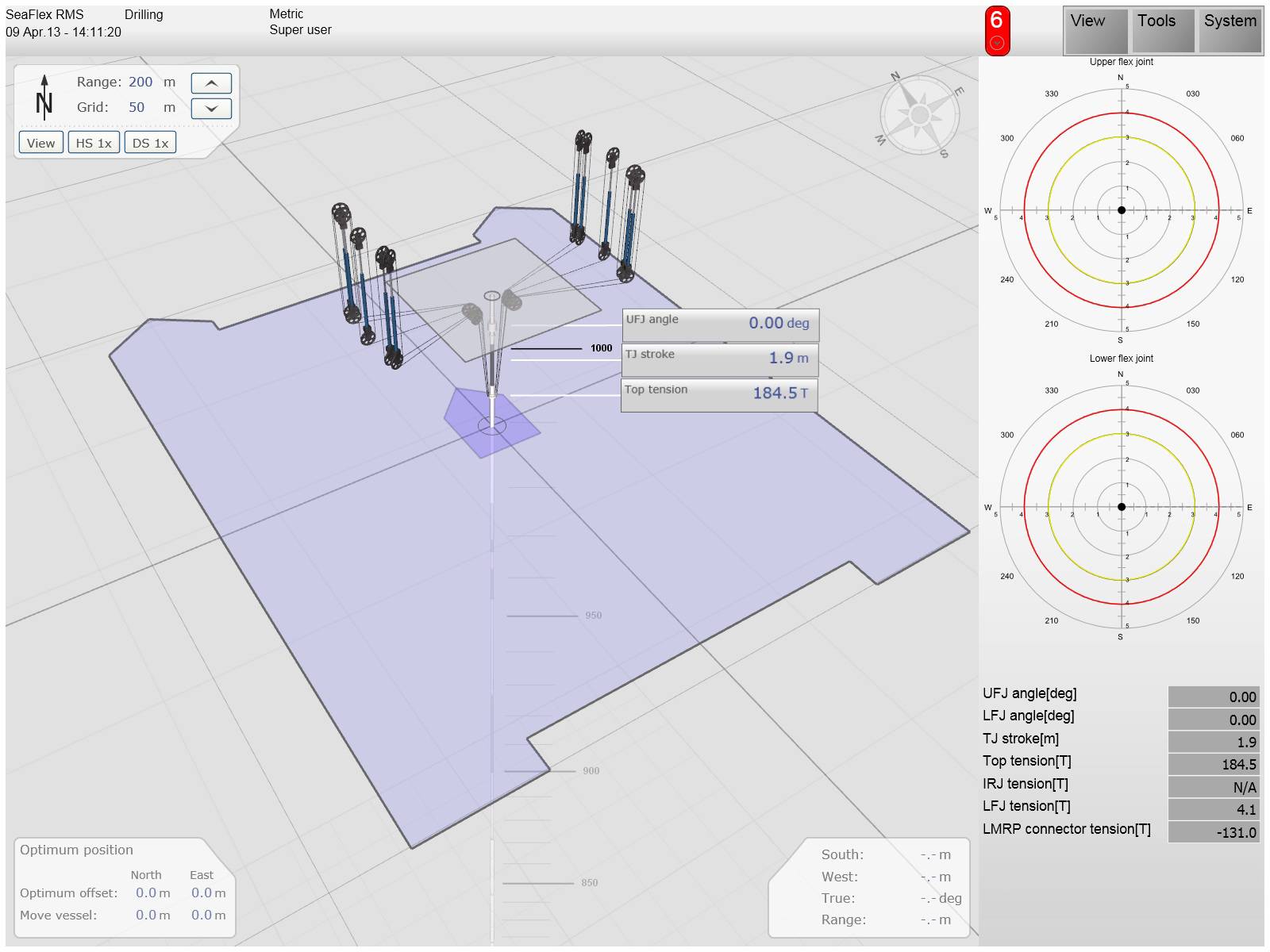Click the north arrow icon
Viewport: 1270px width, 952px height.
[x=44, y=97]
